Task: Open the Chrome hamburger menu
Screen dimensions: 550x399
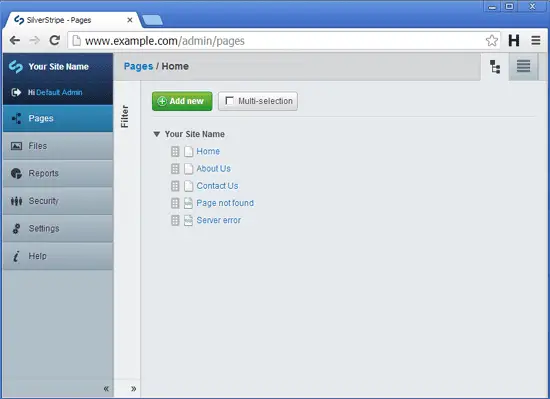Action: [x=536, y=41]
